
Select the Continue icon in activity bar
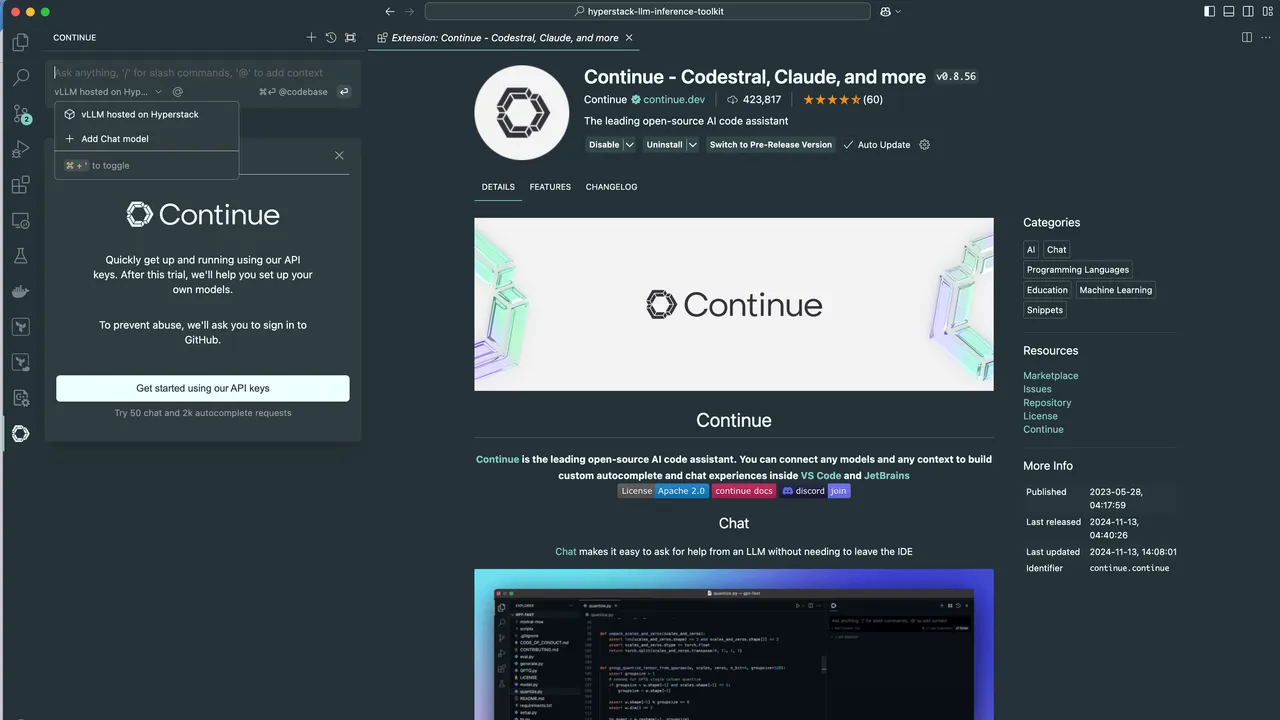tap(20, 433)
